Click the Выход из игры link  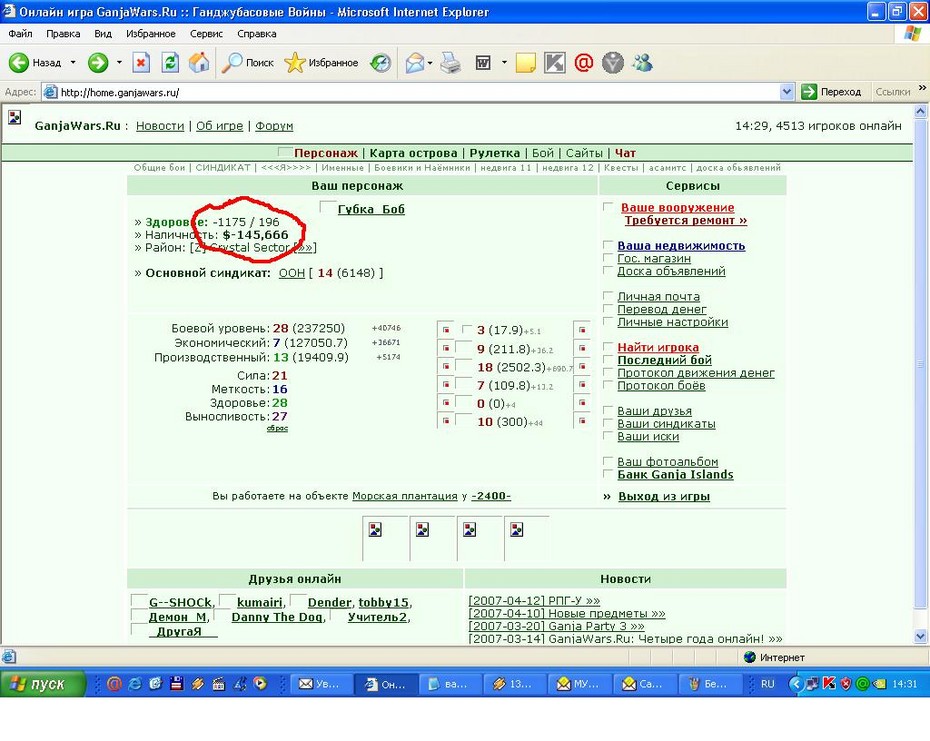[664, 497]
